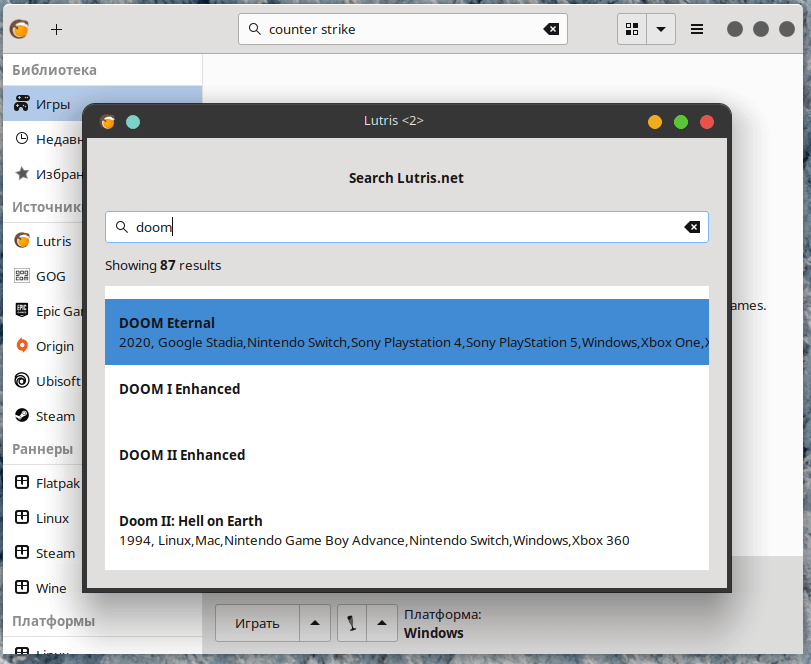Select Игры in the library sidebar
The width and height of the screenshot is (811, 664).
[102, 104]
